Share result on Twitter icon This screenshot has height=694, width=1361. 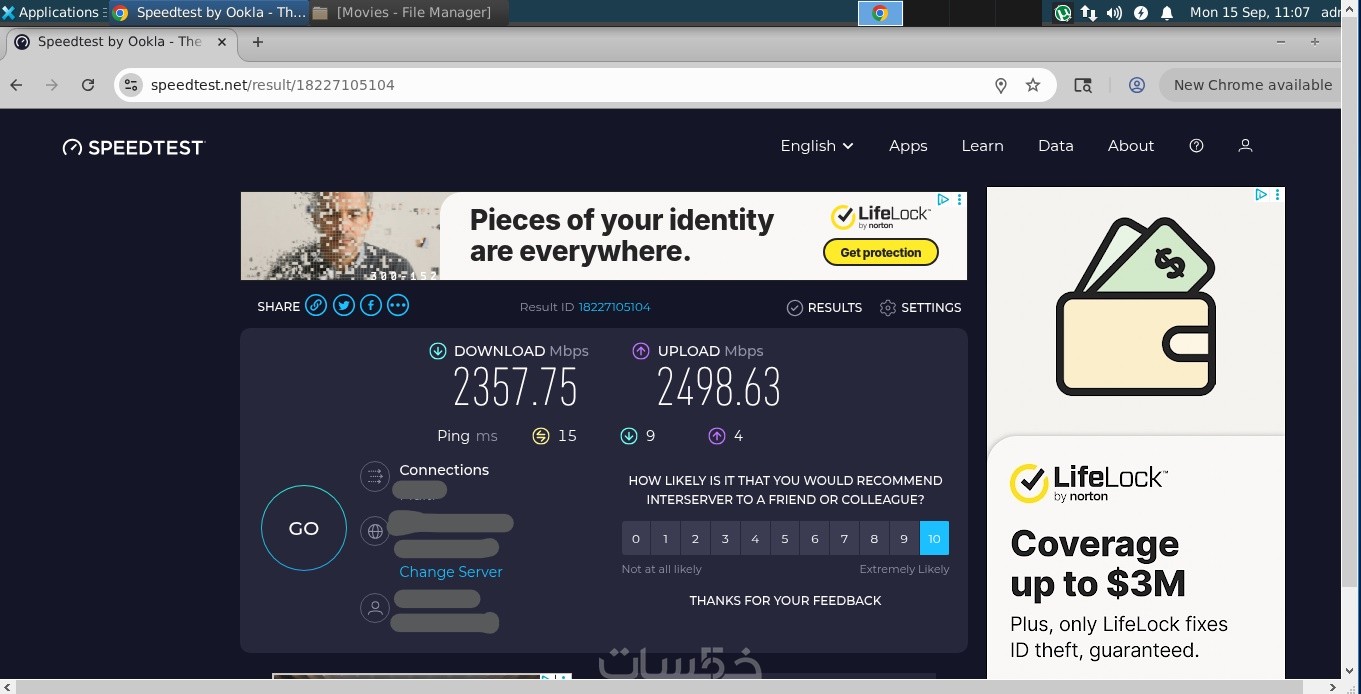pos(344,306)
